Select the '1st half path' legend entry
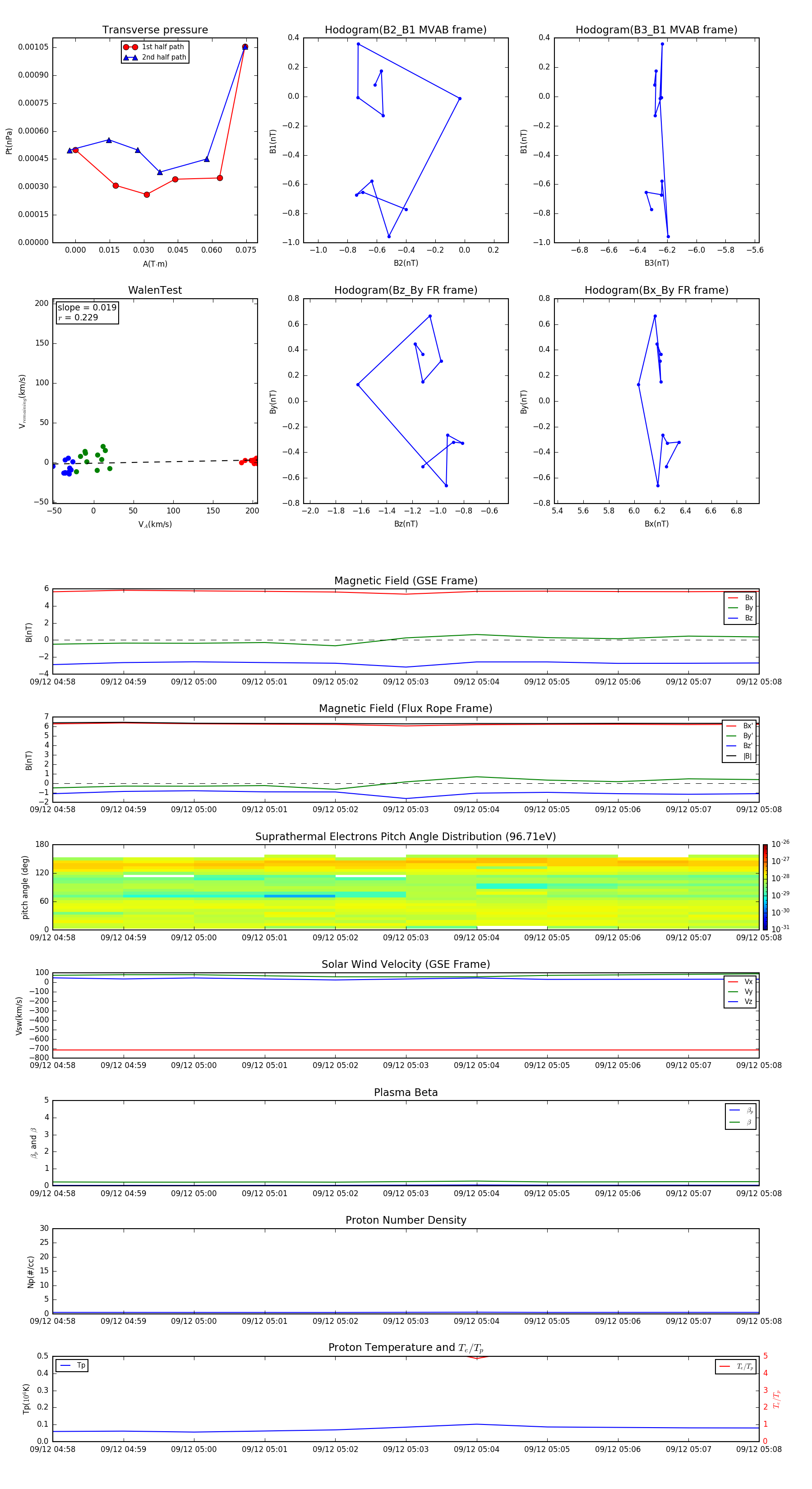 click(x=154, y=47)
